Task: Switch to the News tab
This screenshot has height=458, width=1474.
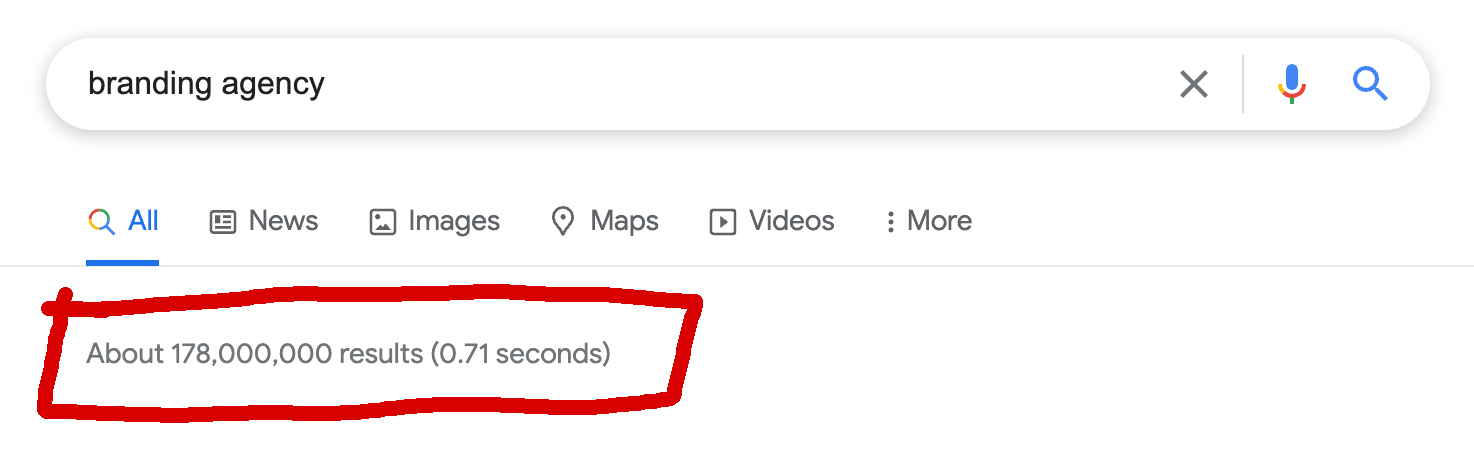Action: pos(283,221)
